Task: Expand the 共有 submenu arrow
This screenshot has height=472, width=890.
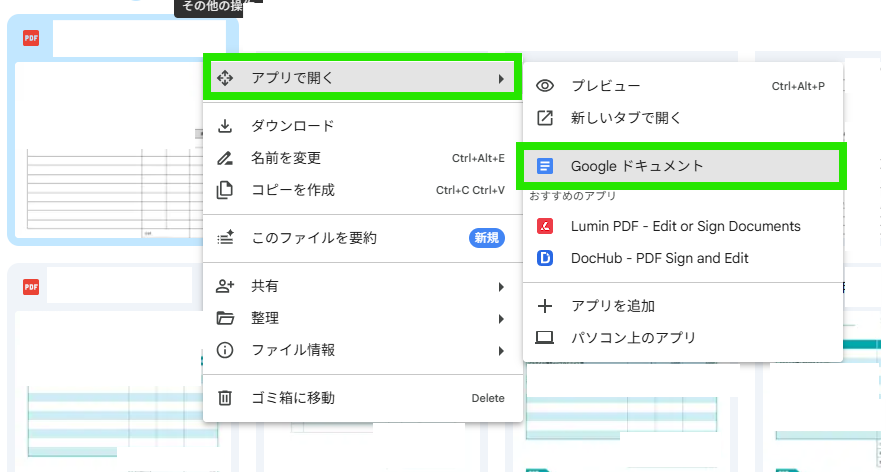Action: pyautogui.click(x=501, y=287)
